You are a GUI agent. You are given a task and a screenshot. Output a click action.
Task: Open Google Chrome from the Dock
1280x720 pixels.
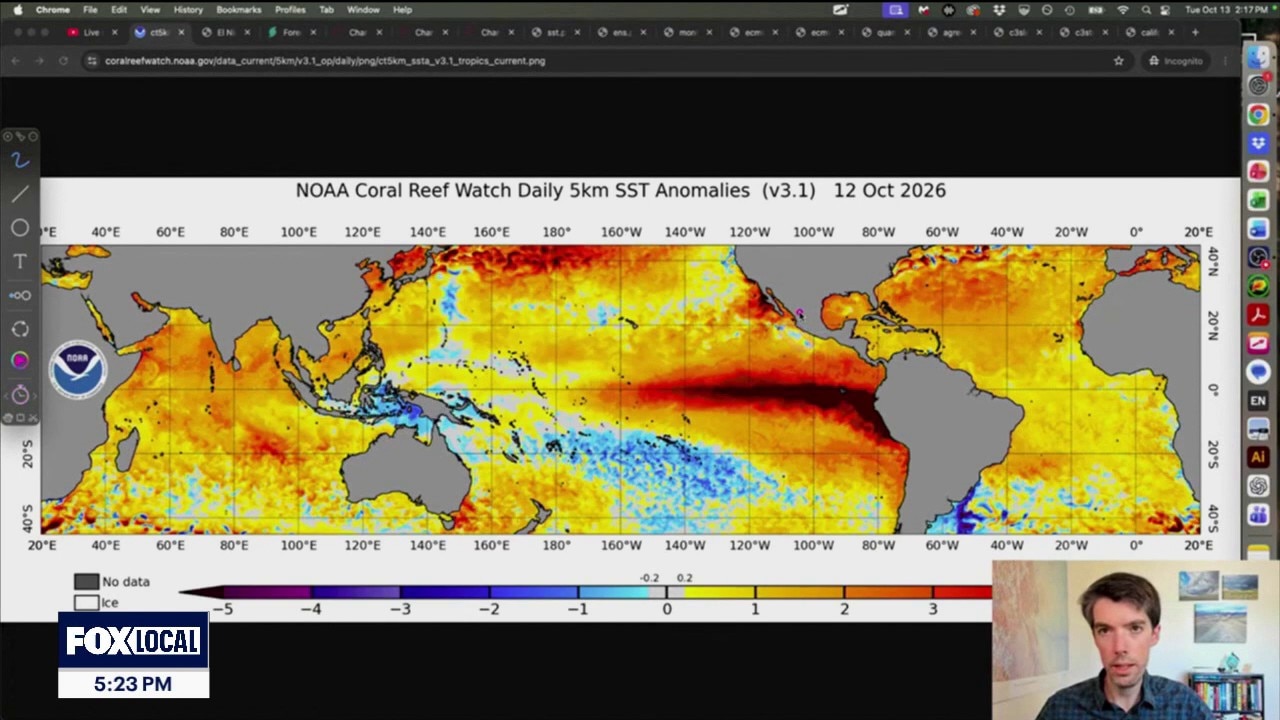click(1258, 115)
